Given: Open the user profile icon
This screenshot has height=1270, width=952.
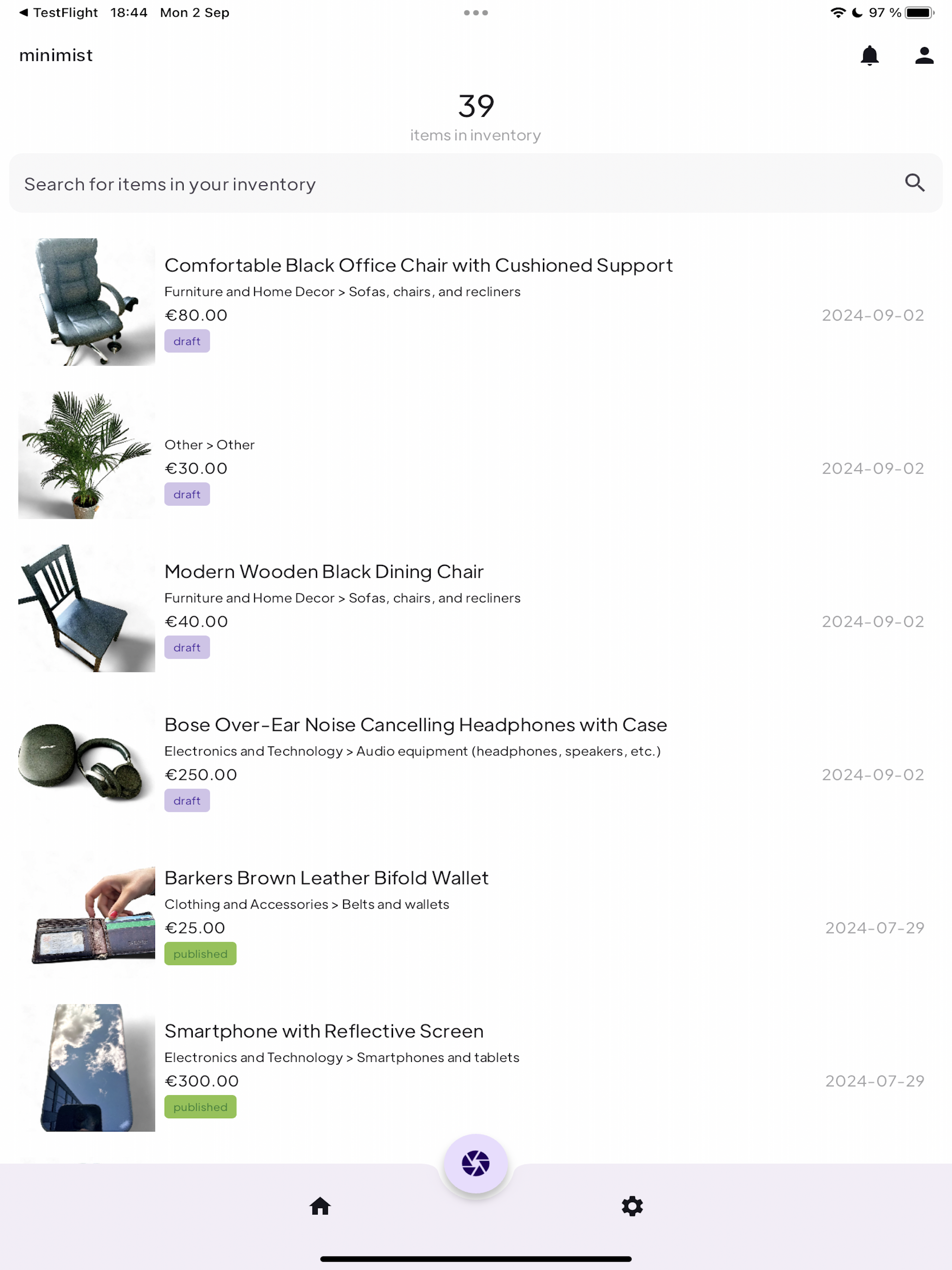Looking at the screenshot, I should click(x=924, y=55).
